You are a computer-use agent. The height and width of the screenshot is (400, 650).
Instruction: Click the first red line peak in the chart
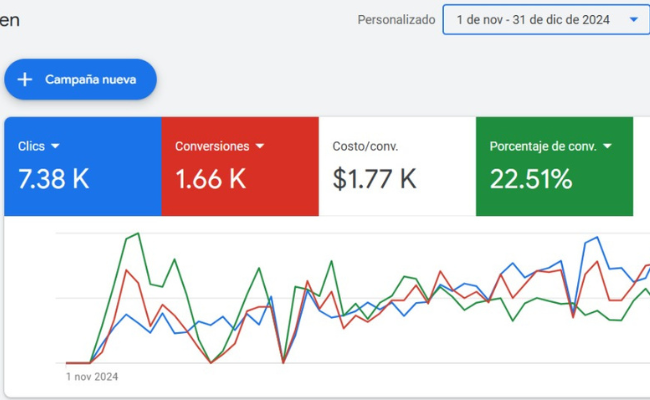[x=127, y=270]
